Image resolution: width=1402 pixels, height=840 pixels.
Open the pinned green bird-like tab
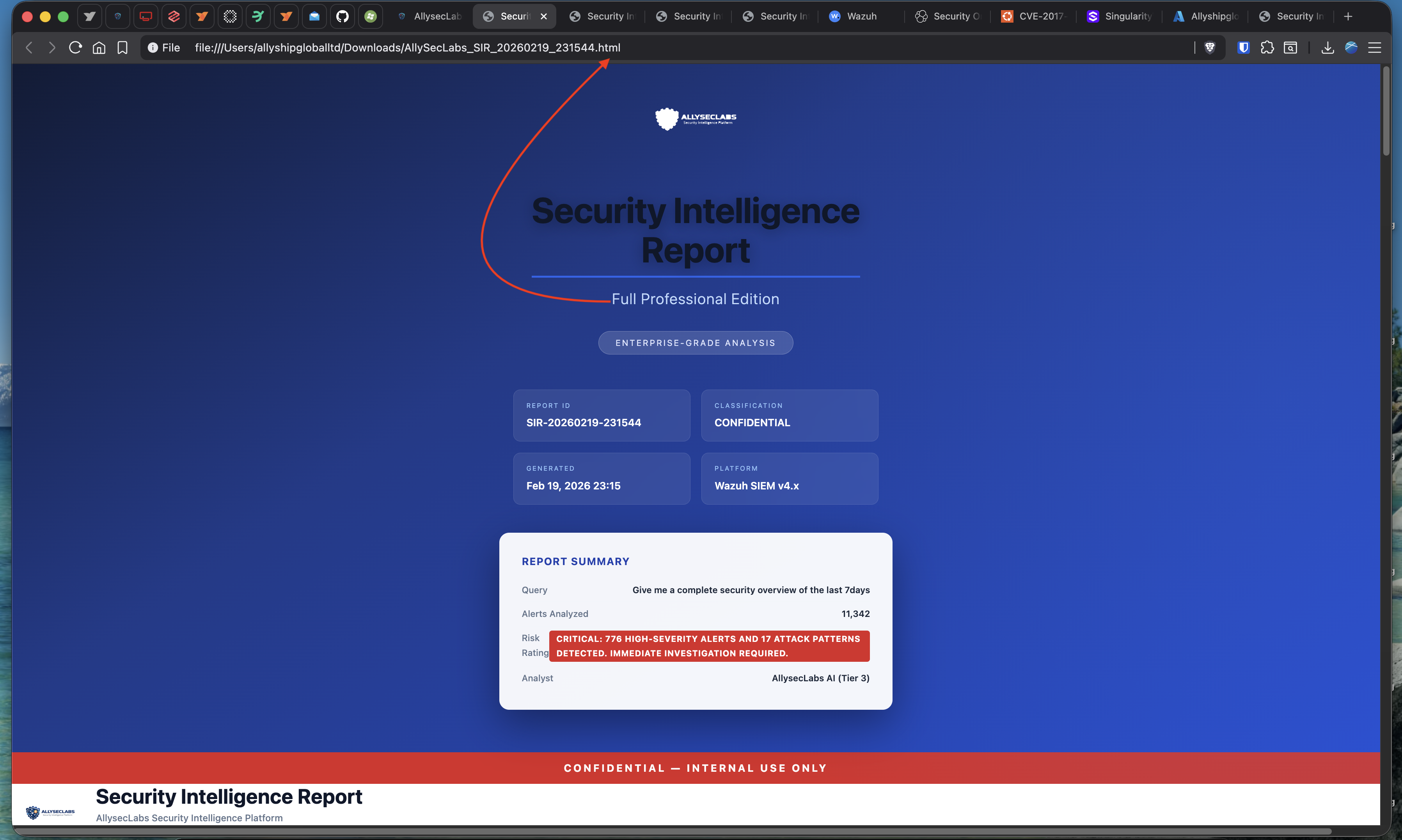click(258, 16)
